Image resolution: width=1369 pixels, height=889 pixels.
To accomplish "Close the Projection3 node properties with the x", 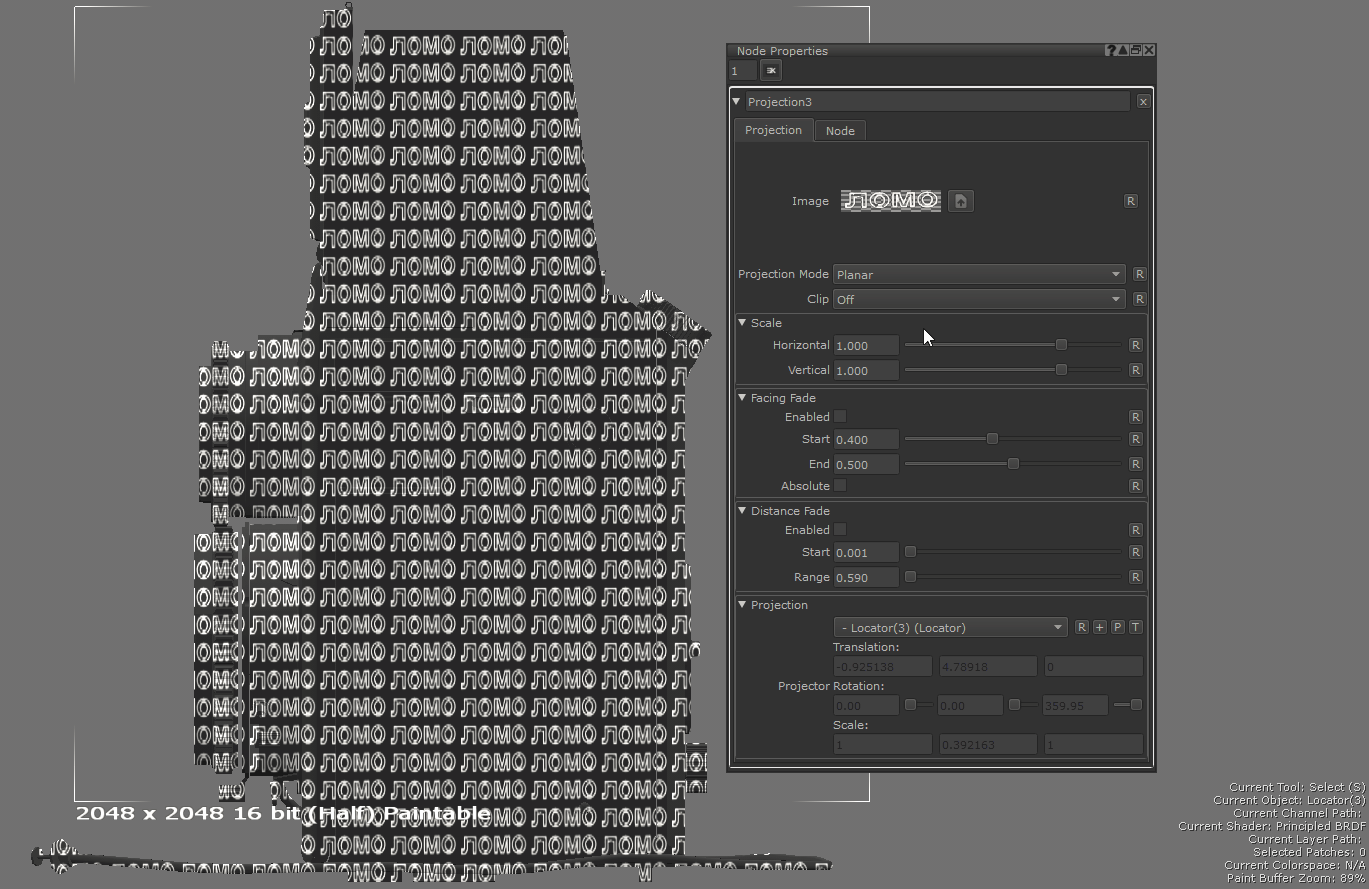I will [1143, 102].
